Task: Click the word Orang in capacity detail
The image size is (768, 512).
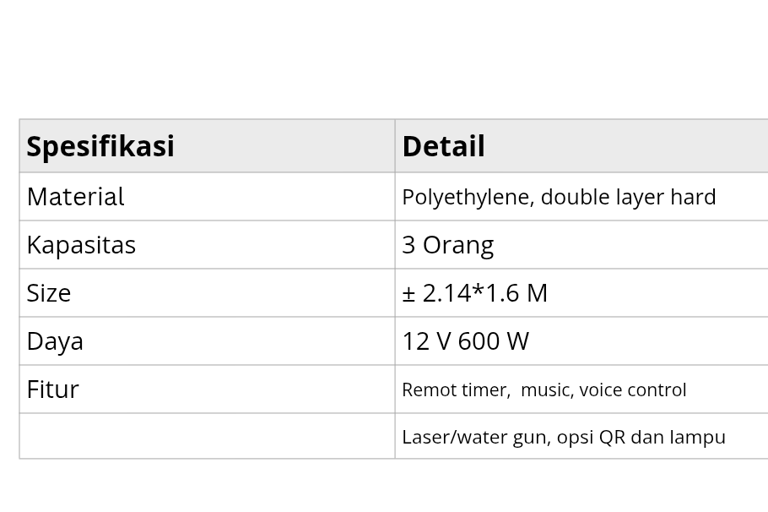Action: [458, 245]
